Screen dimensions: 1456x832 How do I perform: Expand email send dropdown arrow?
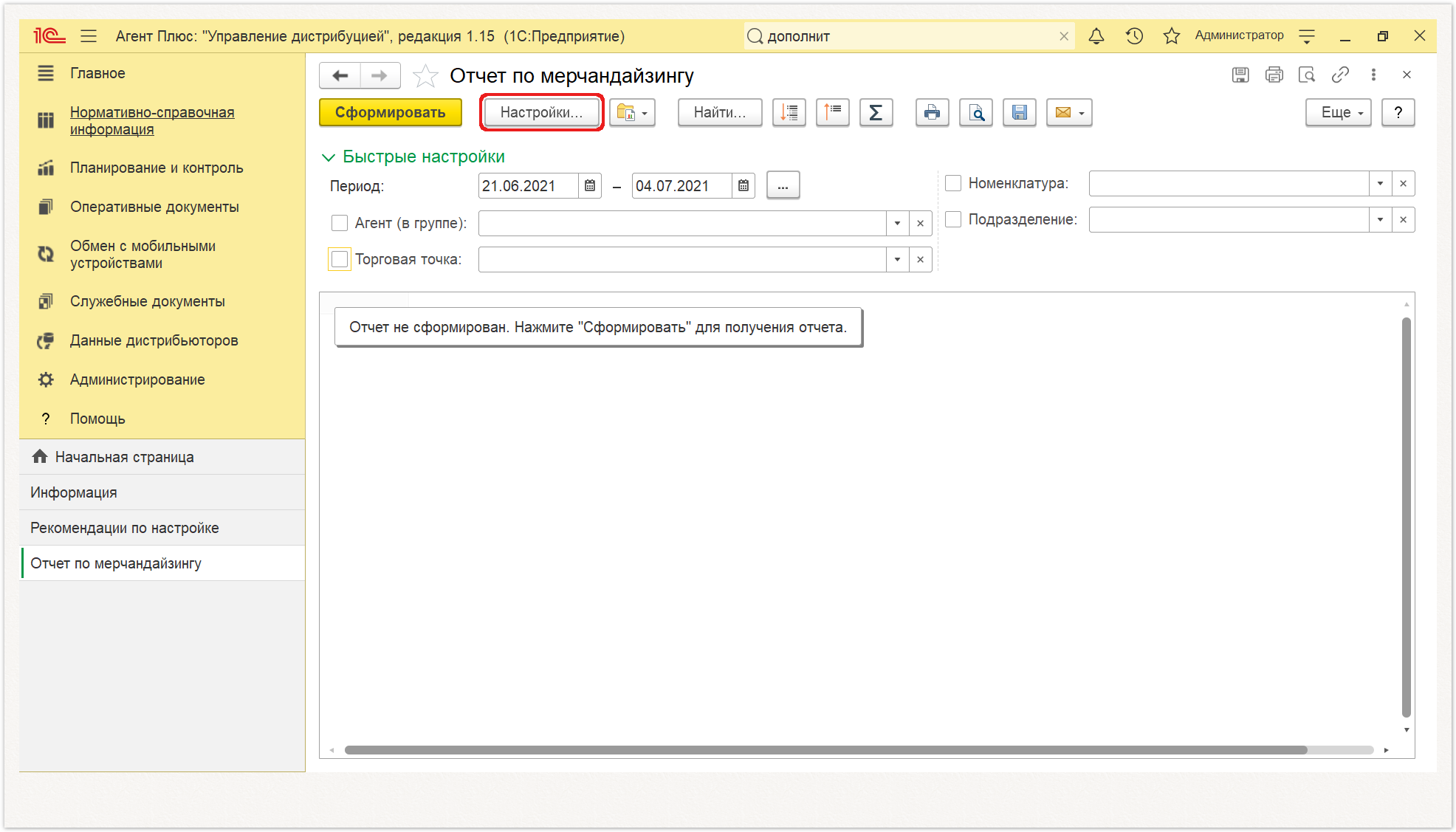1082,113
